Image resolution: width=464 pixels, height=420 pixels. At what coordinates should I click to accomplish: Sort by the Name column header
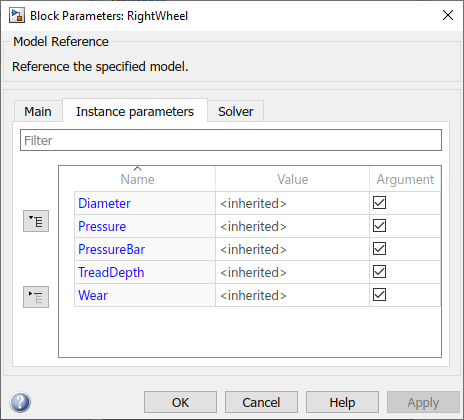pyautogui.click(x=137, y=179)
